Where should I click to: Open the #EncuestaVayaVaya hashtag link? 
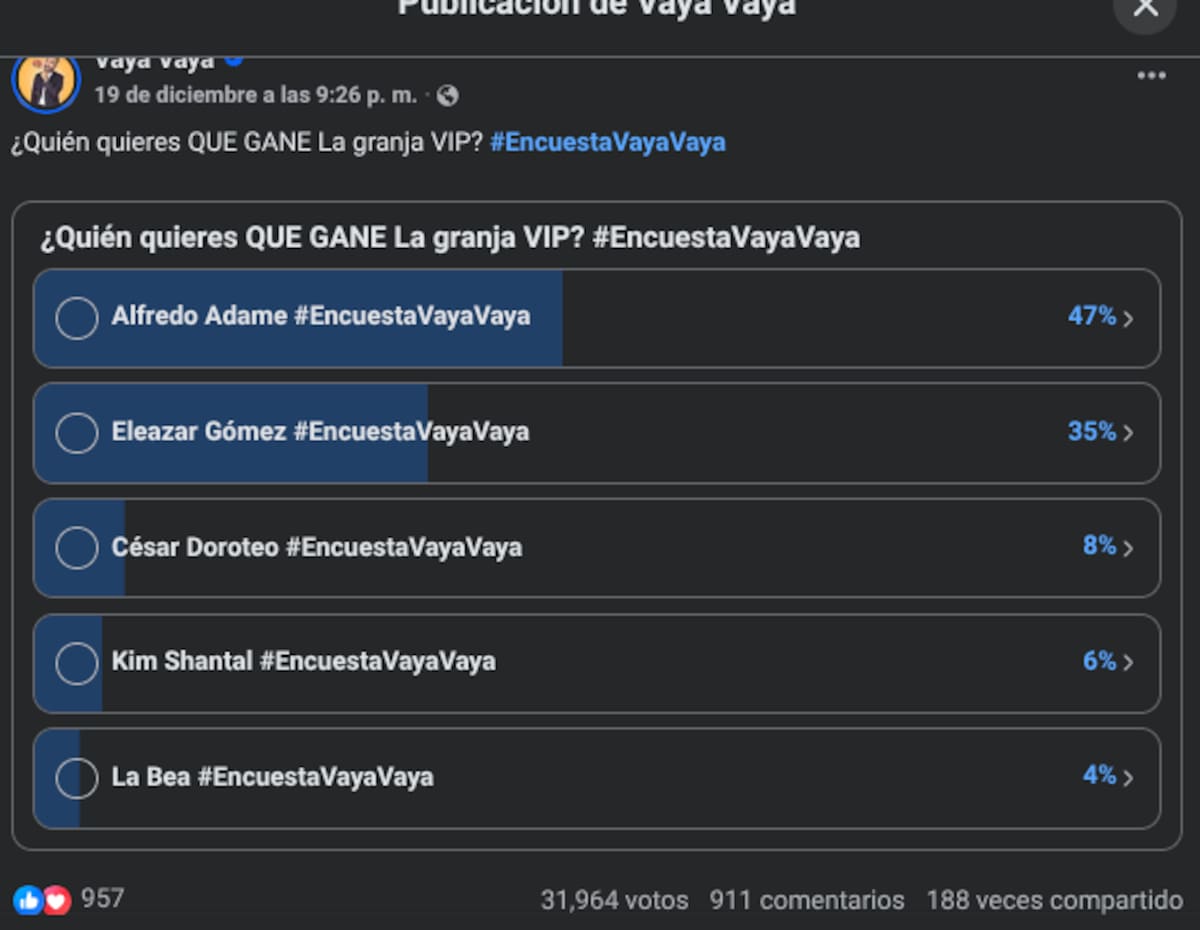coord(608,142)
